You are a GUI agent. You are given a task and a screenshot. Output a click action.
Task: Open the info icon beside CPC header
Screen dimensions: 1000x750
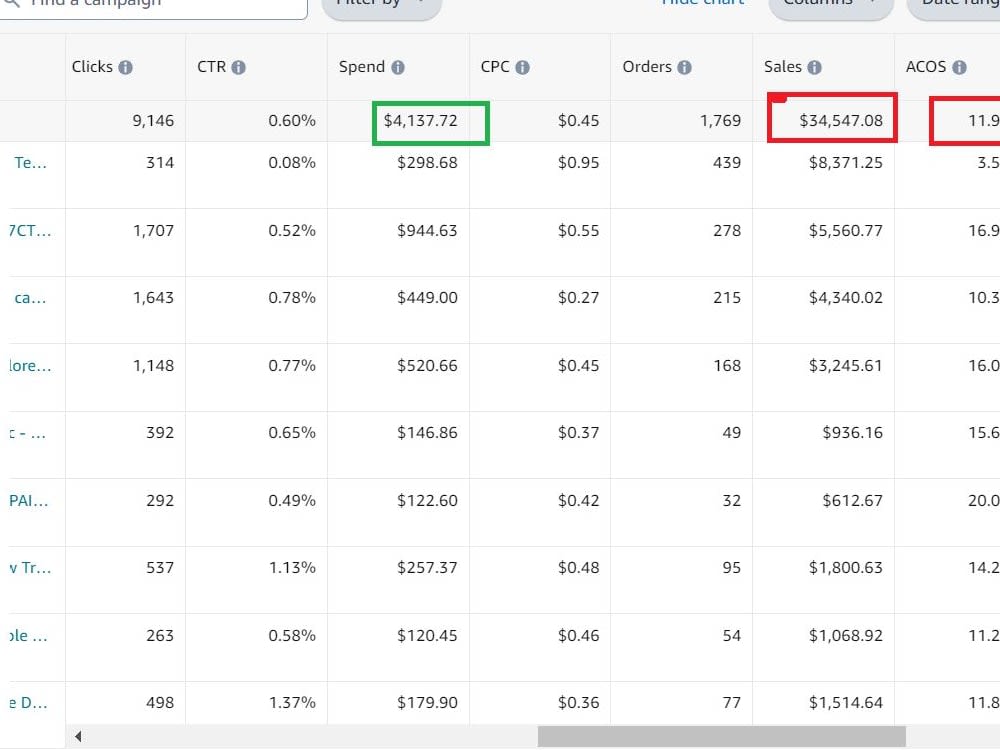pos(522,67)
